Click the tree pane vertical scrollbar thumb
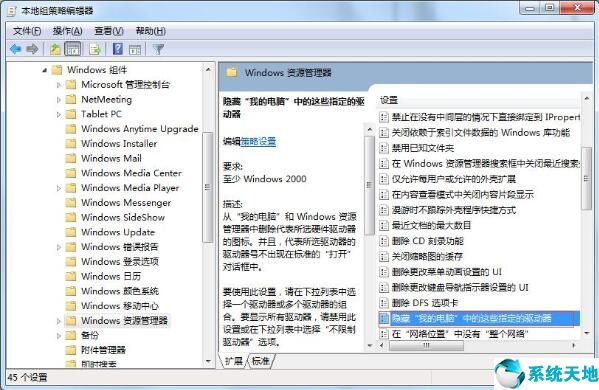599x390 pixels. coord(207,187)
